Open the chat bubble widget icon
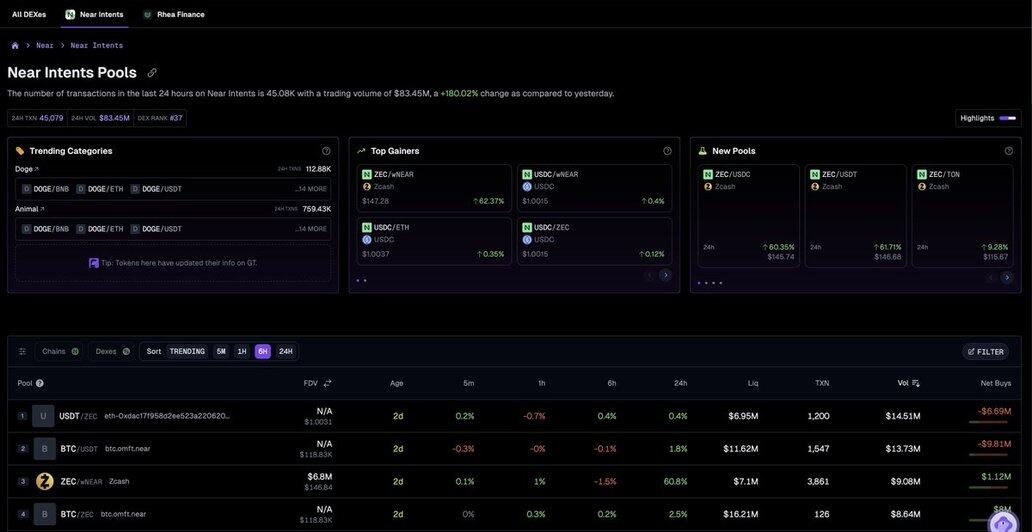 (1002, 523)
